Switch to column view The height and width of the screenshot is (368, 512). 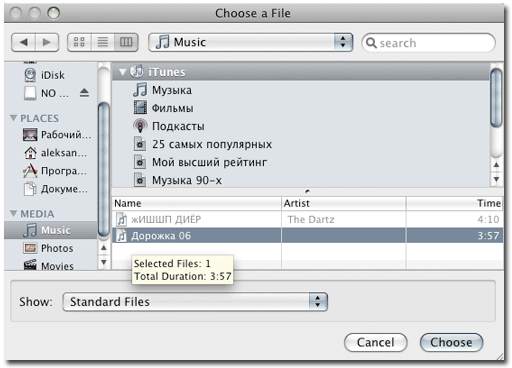[126, 42]
